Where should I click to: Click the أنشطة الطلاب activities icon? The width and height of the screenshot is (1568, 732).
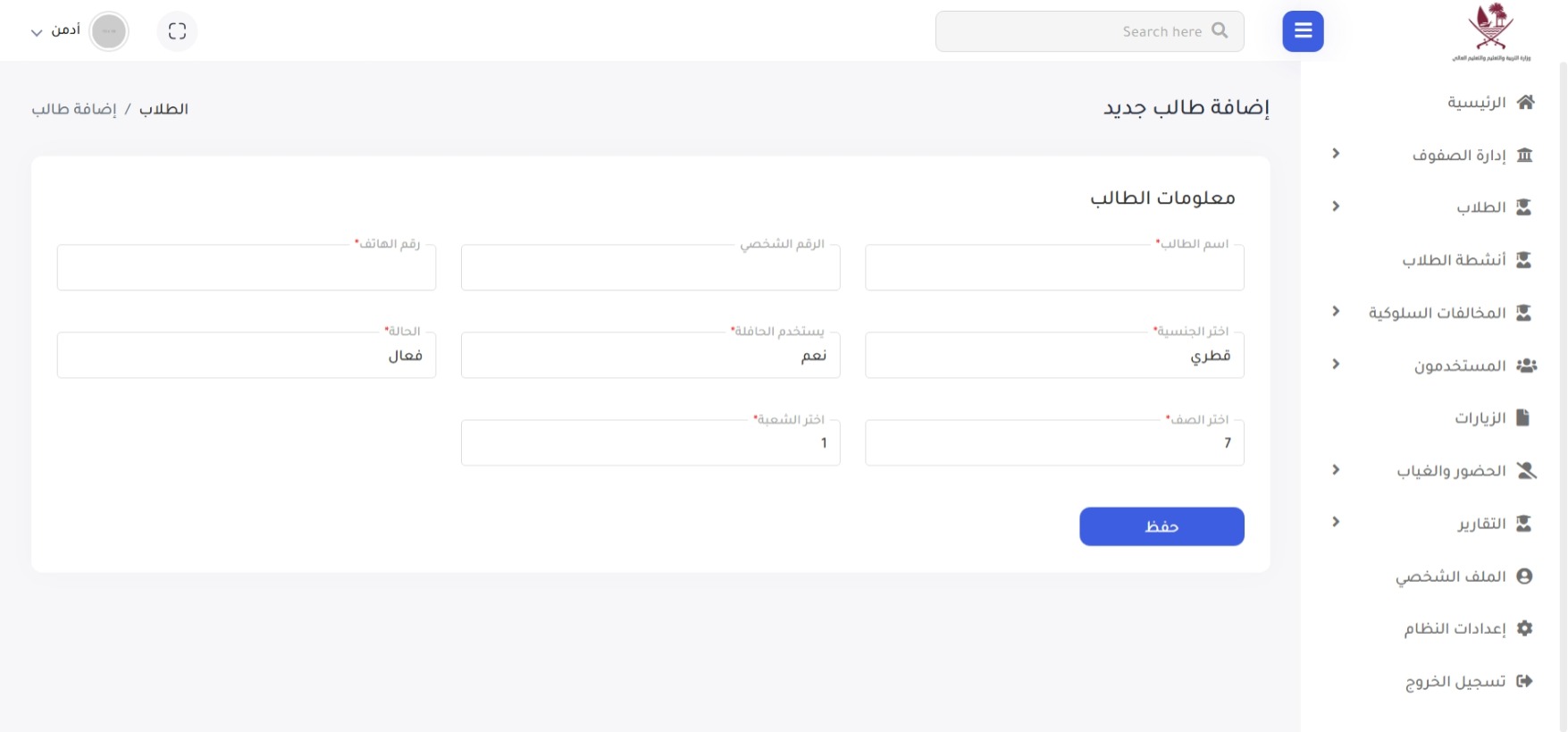[1523, 259]
